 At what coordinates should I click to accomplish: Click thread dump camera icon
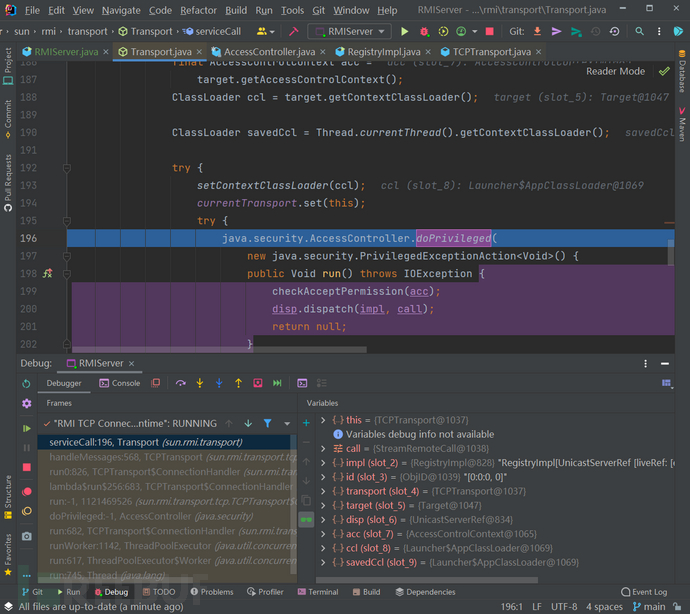tap(26, 536)
